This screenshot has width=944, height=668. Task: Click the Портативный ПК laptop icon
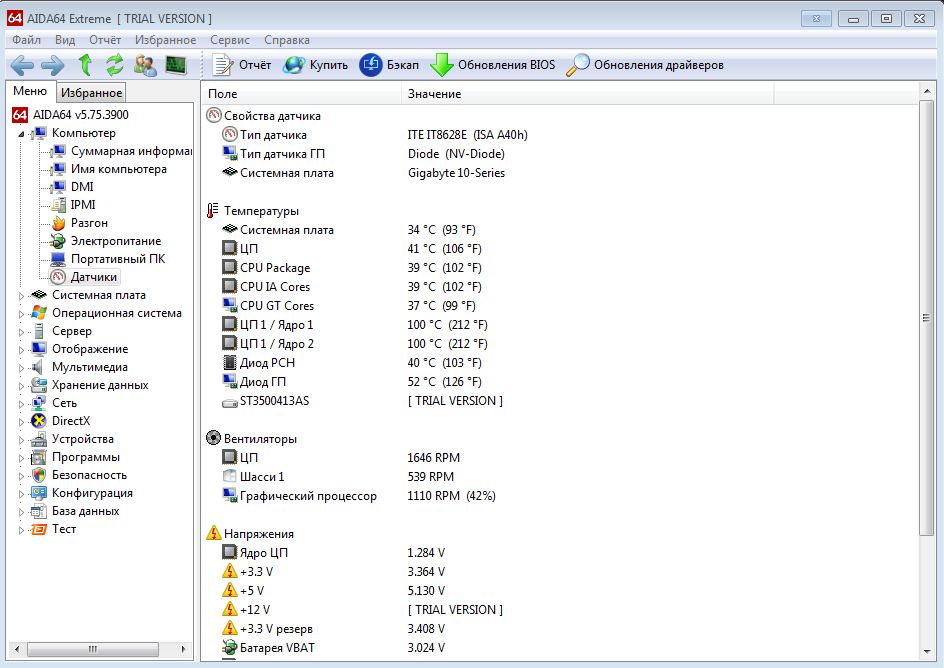pyautogui.click(x=58, y=259)
